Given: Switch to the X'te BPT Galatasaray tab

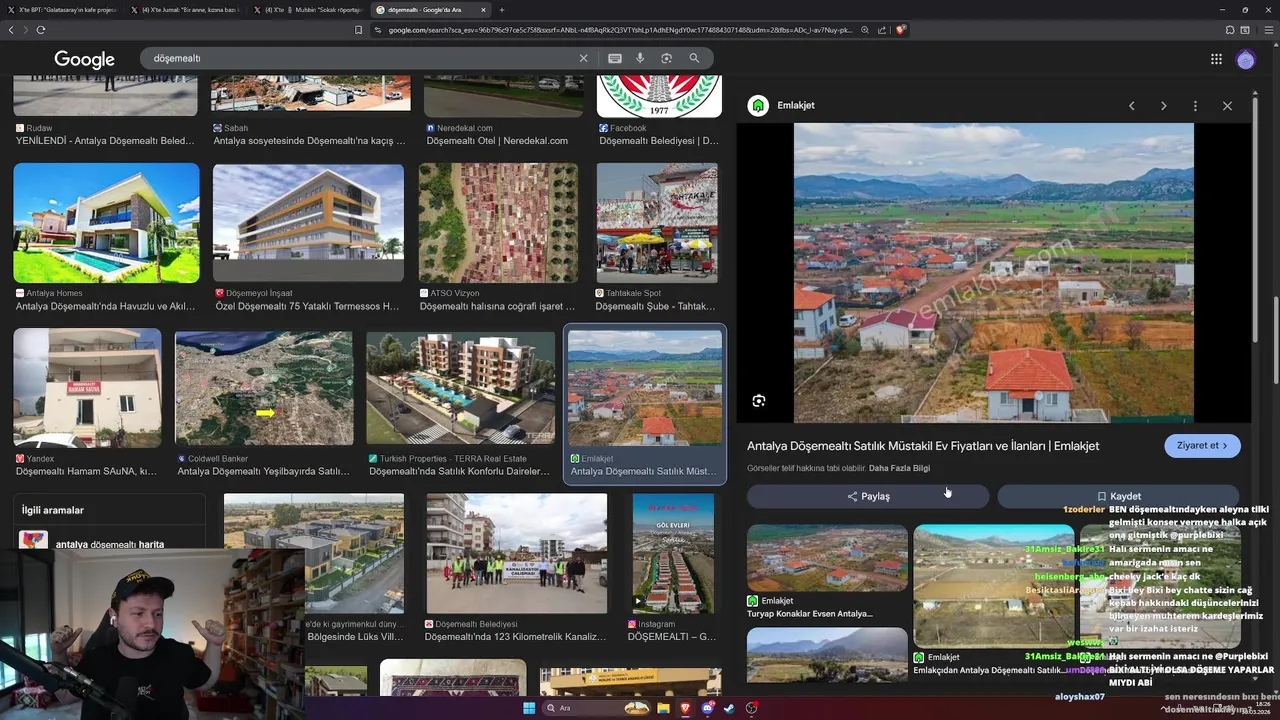Looking at the screenshot, I should point(65,9).
